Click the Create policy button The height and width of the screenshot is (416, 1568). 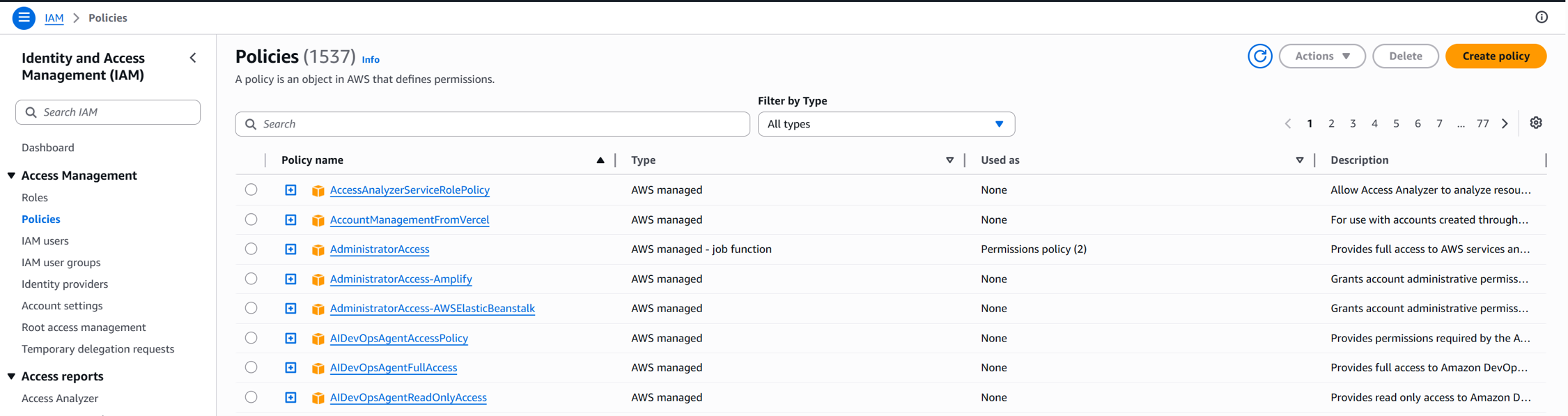coord(1496,56)
